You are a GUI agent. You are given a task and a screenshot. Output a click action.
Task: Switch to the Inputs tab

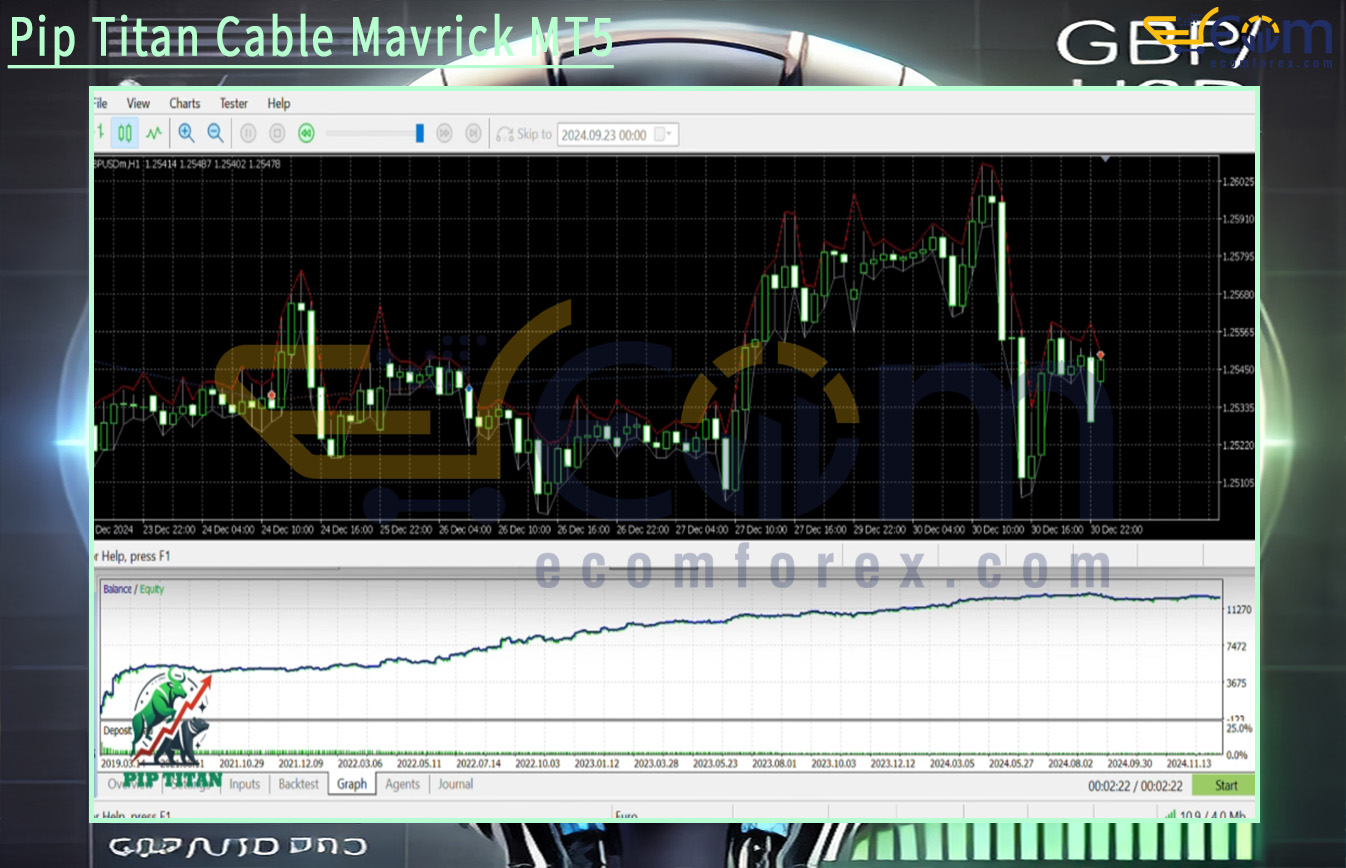point(245,784)
